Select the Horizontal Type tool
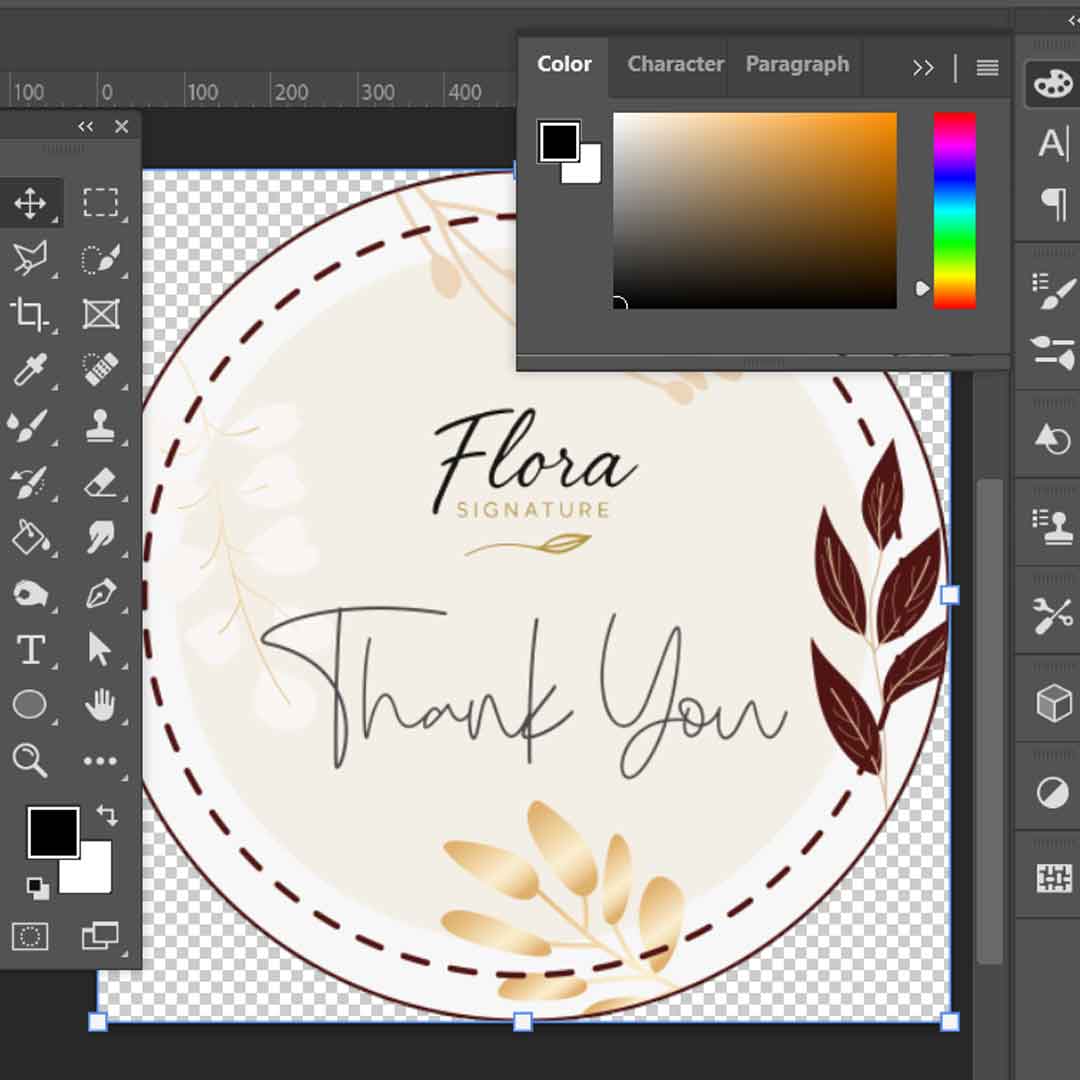The image size is (1080, 1080). click(30, 650)
